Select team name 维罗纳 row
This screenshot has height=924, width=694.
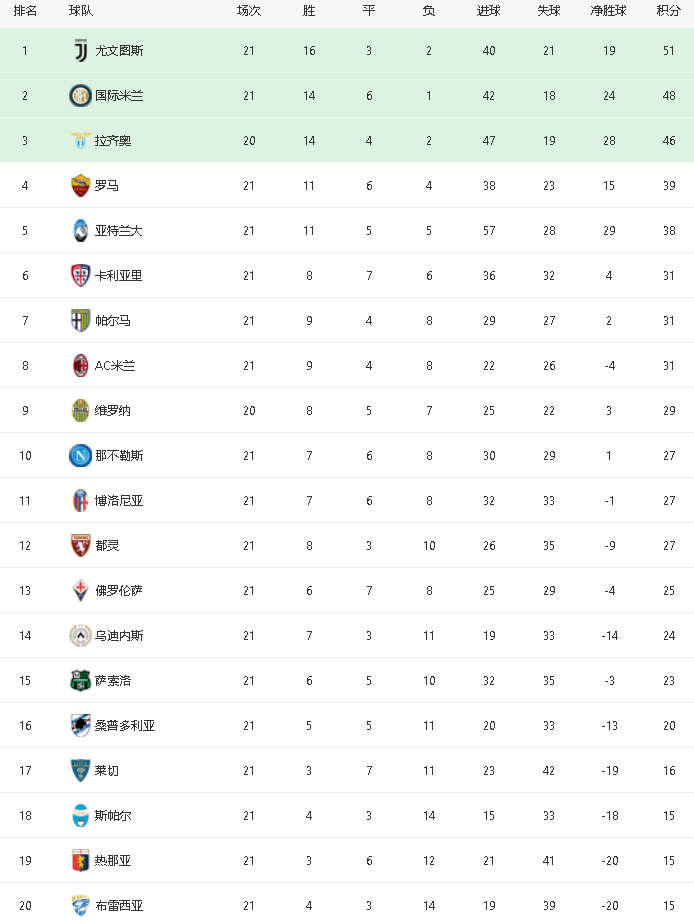(x=112, y=411)
